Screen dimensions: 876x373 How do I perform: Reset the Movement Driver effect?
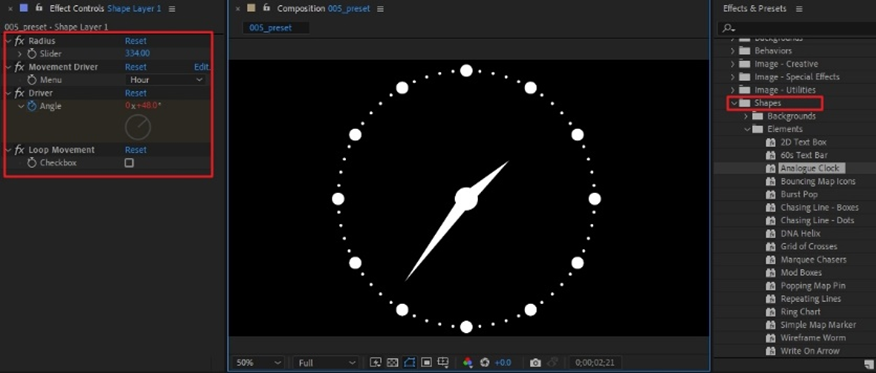click(136, 67)
